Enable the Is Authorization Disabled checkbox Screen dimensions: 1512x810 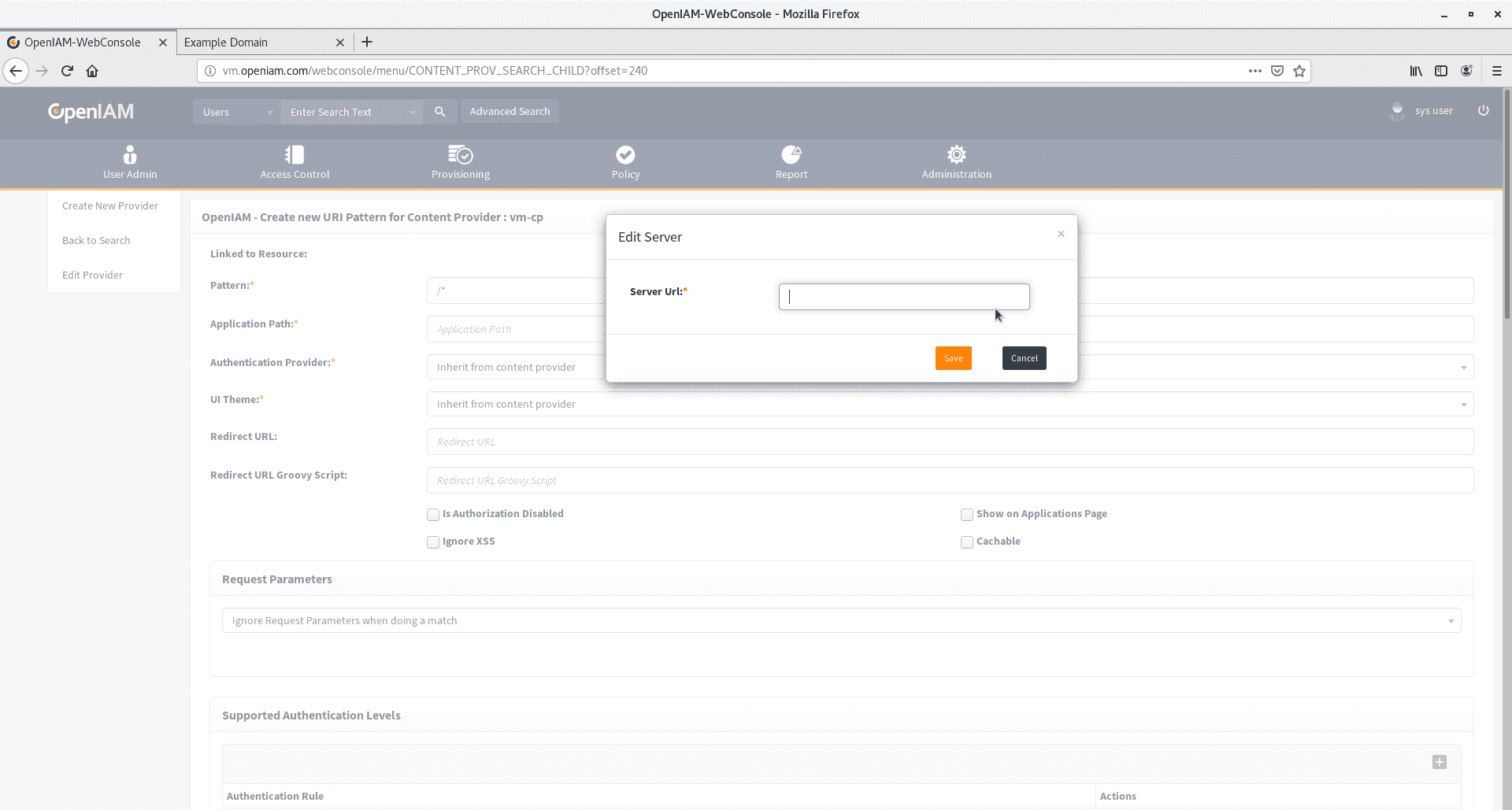pos(433,515)
